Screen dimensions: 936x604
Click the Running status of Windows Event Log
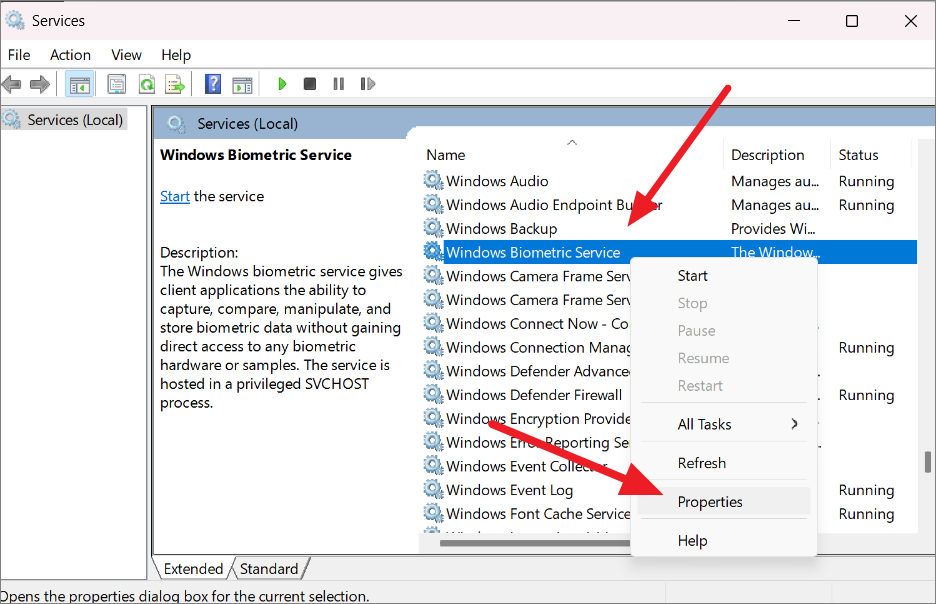tap(866, 490)
